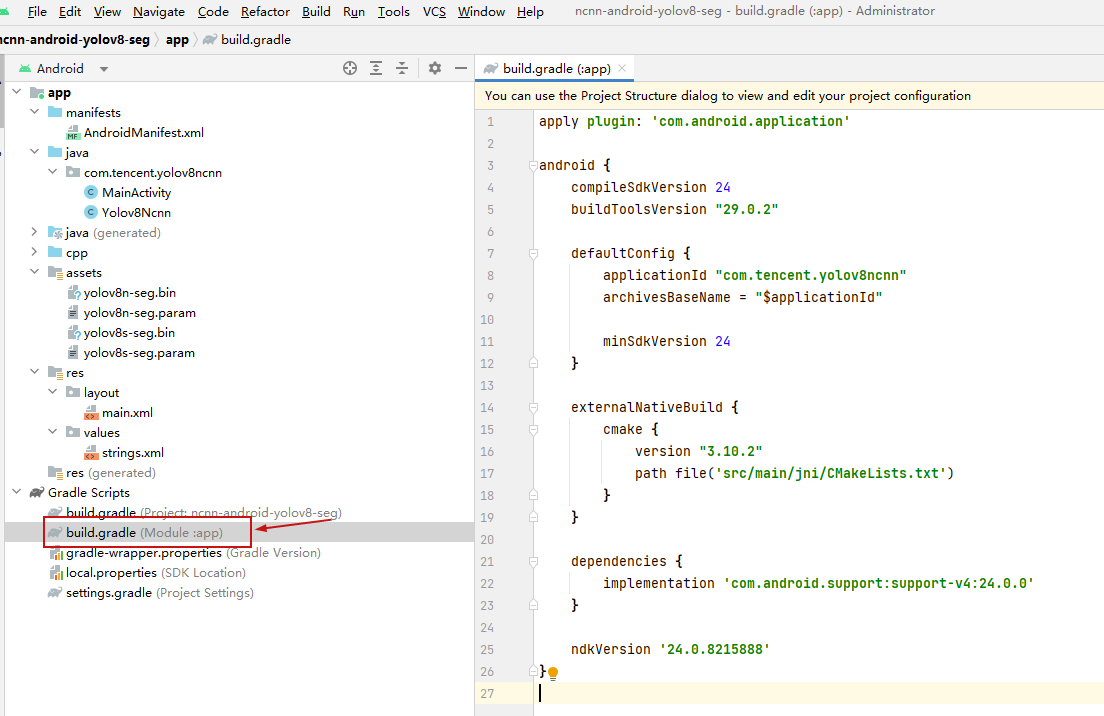Hide the Project tool window (minus icon)
The width and height of the screenshot is (1104, 716).
click(x=461, y=68)
